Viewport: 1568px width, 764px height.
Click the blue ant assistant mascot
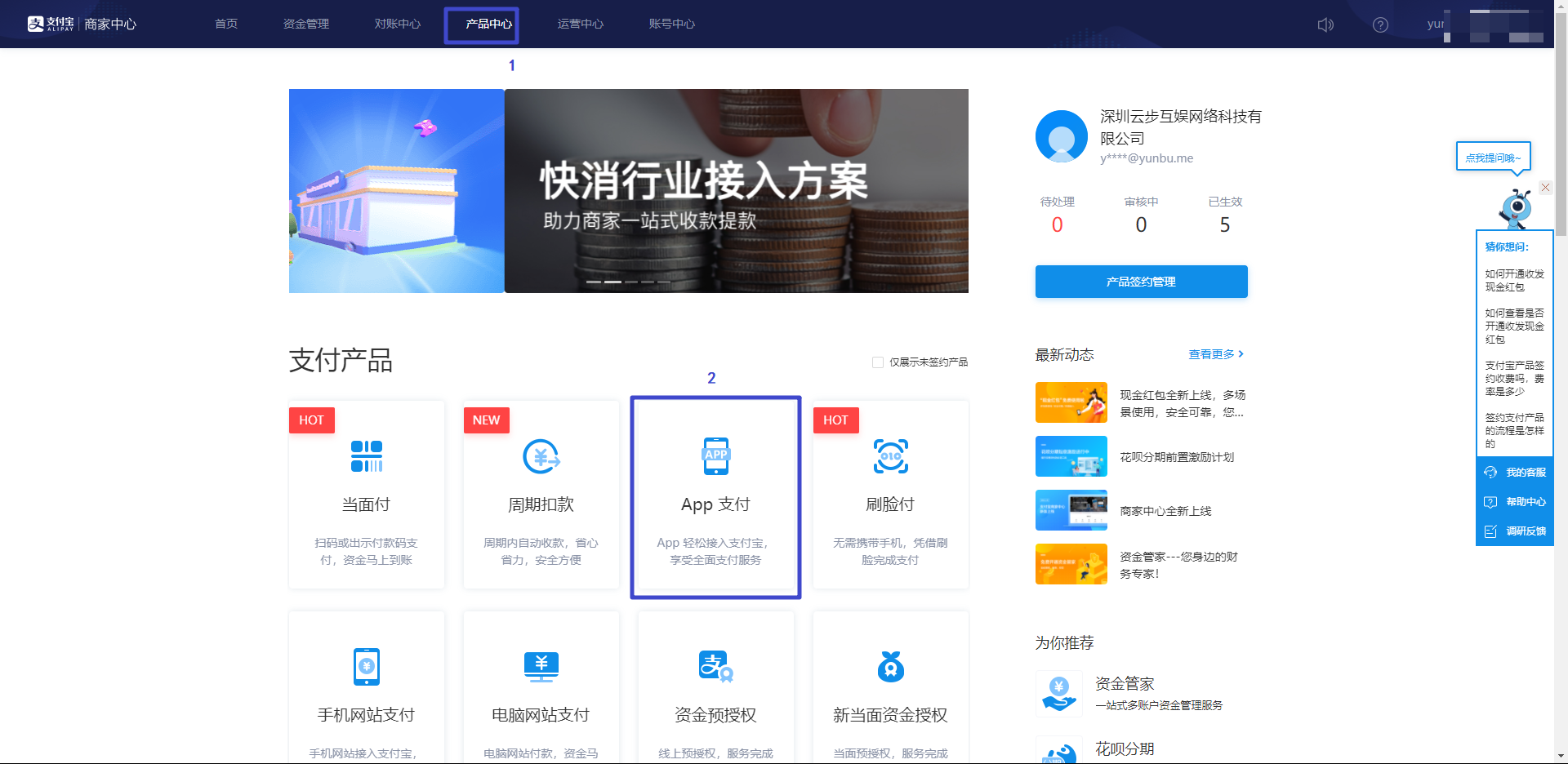1516,209
